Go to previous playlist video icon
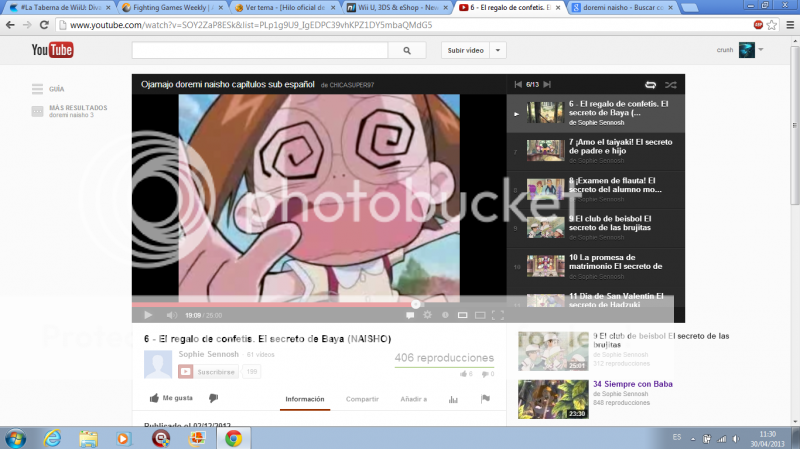Image resolution: width=800 pixels, height=449 pixels. 518,84
